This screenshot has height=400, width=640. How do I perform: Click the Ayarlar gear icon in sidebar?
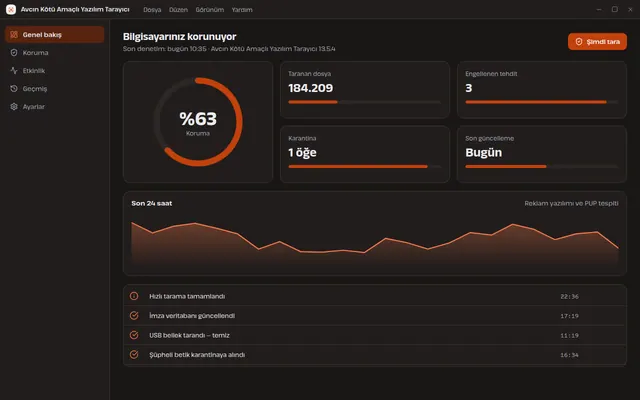[x=14, y=107]
